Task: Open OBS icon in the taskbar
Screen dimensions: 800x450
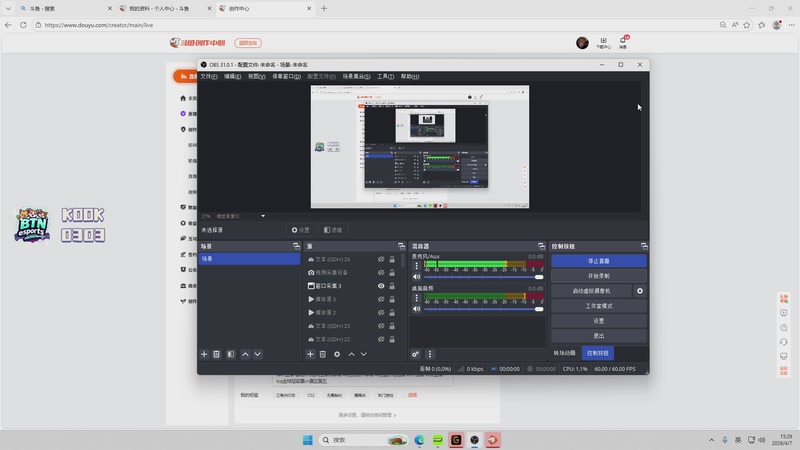Action: coord(474,440)
